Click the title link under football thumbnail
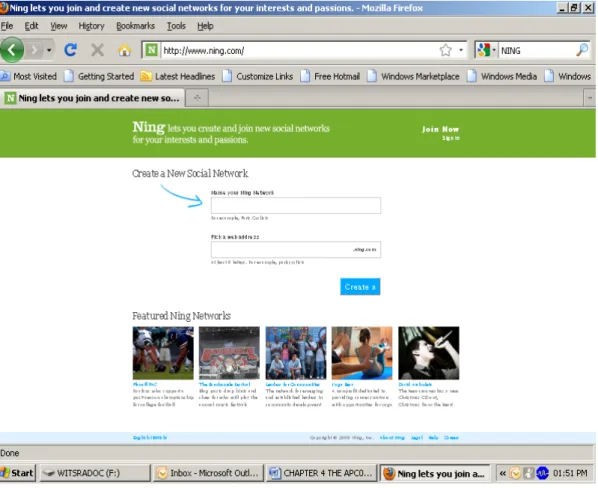Viewport: 598px width, 488px height. tap(145, 384)
